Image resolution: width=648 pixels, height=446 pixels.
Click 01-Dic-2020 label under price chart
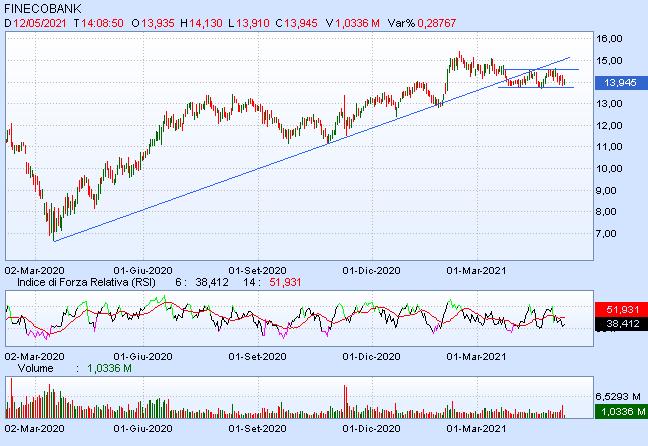click(372, 271)
